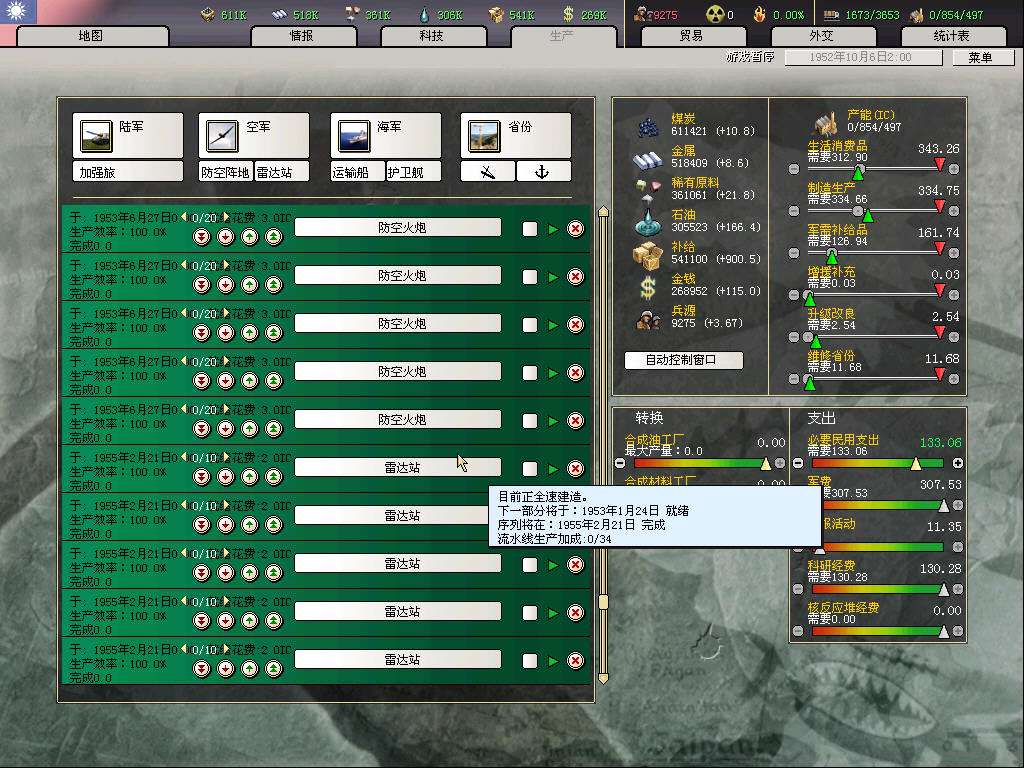Click the 金钱 dollar resource icon
Image resolution: width=1024 pixels, height=768 pixels.
click(x=648, y=287)
